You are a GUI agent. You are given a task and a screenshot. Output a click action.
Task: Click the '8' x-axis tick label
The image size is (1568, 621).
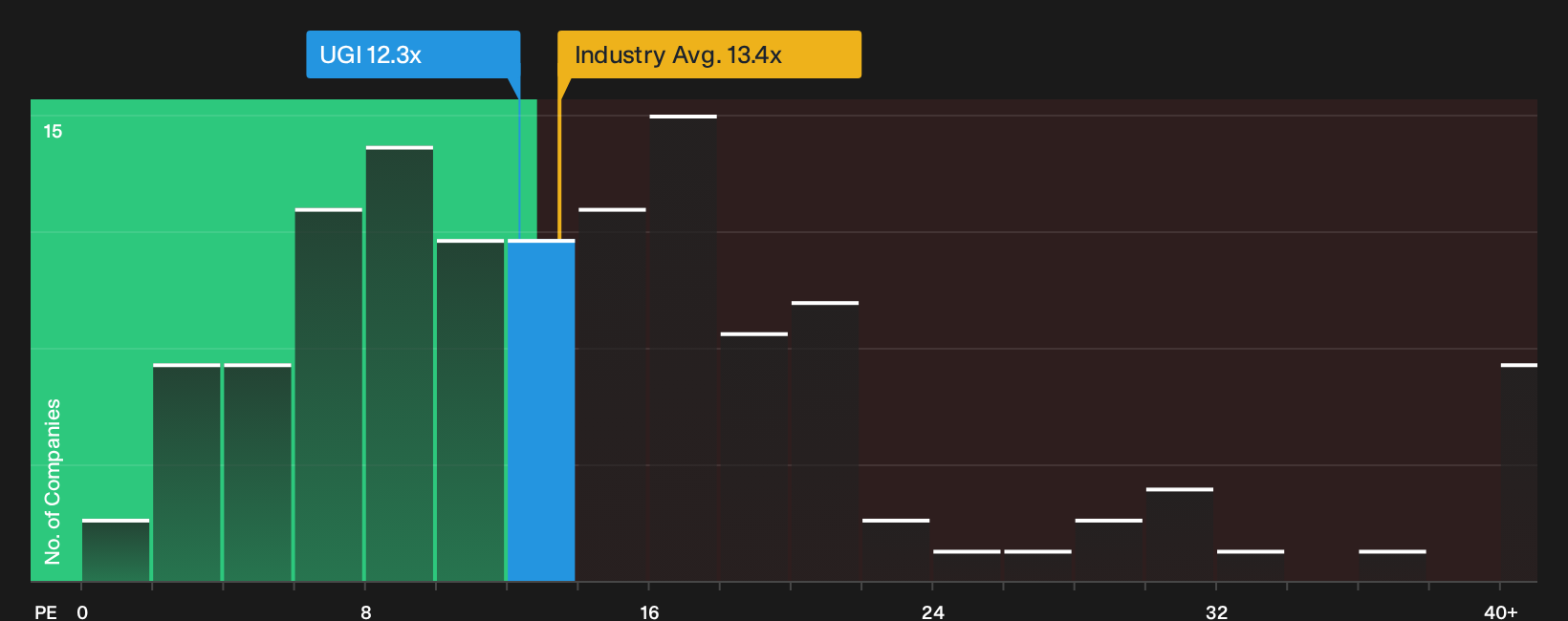[x=366, y=612]
